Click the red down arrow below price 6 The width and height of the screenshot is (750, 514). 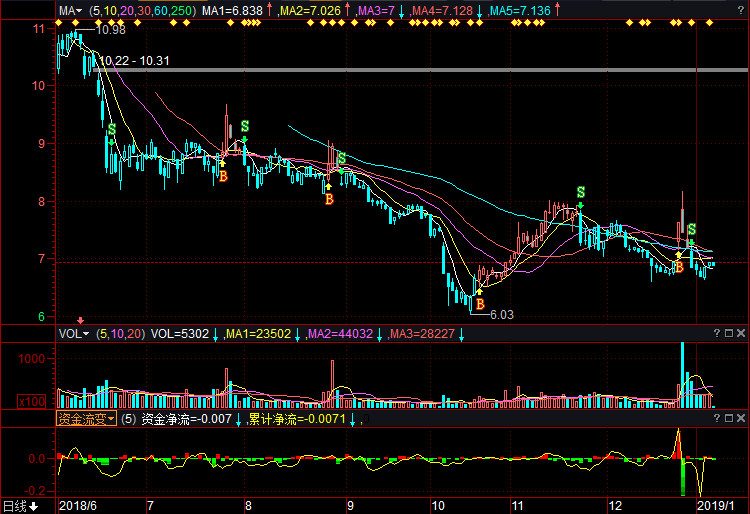click(80, 320)
